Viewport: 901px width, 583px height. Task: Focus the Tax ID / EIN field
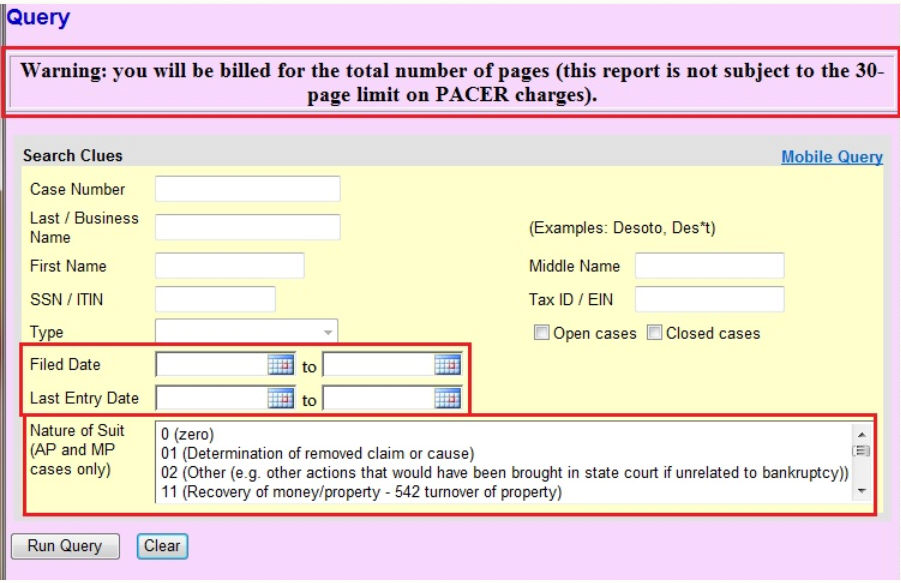709,299
